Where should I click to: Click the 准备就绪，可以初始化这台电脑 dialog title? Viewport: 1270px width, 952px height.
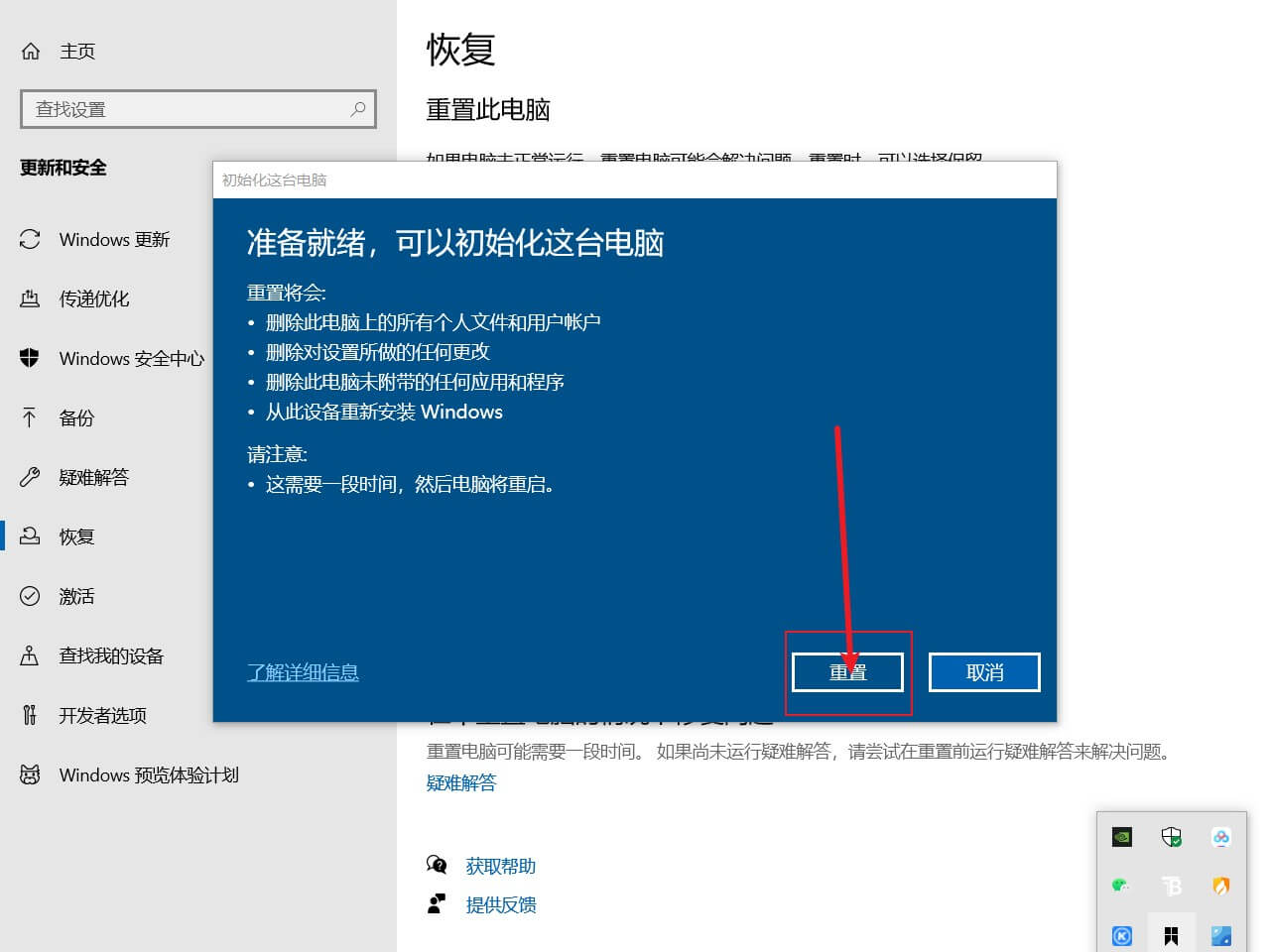[455, 243]
